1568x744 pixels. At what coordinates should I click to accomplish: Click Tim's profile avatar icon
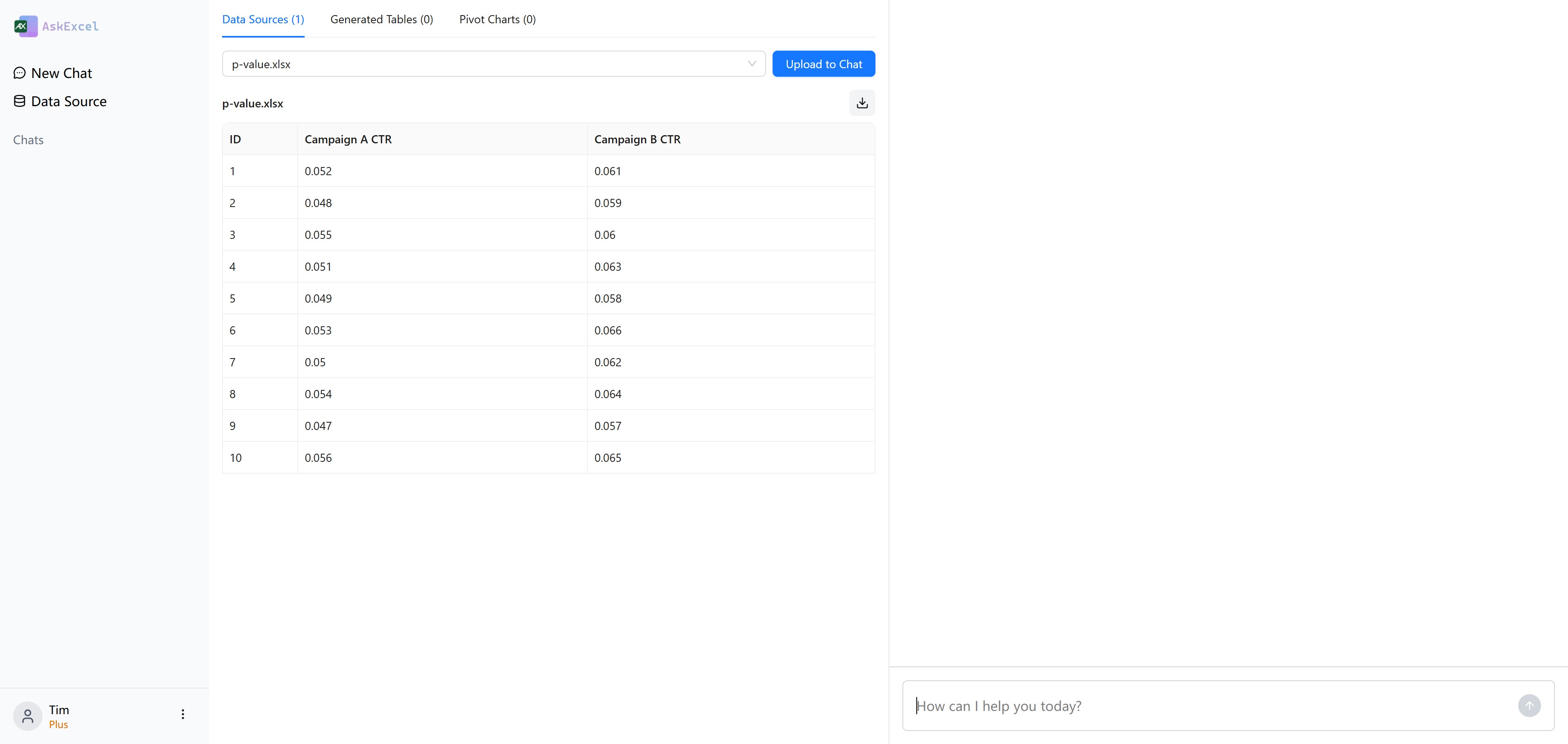27,716
